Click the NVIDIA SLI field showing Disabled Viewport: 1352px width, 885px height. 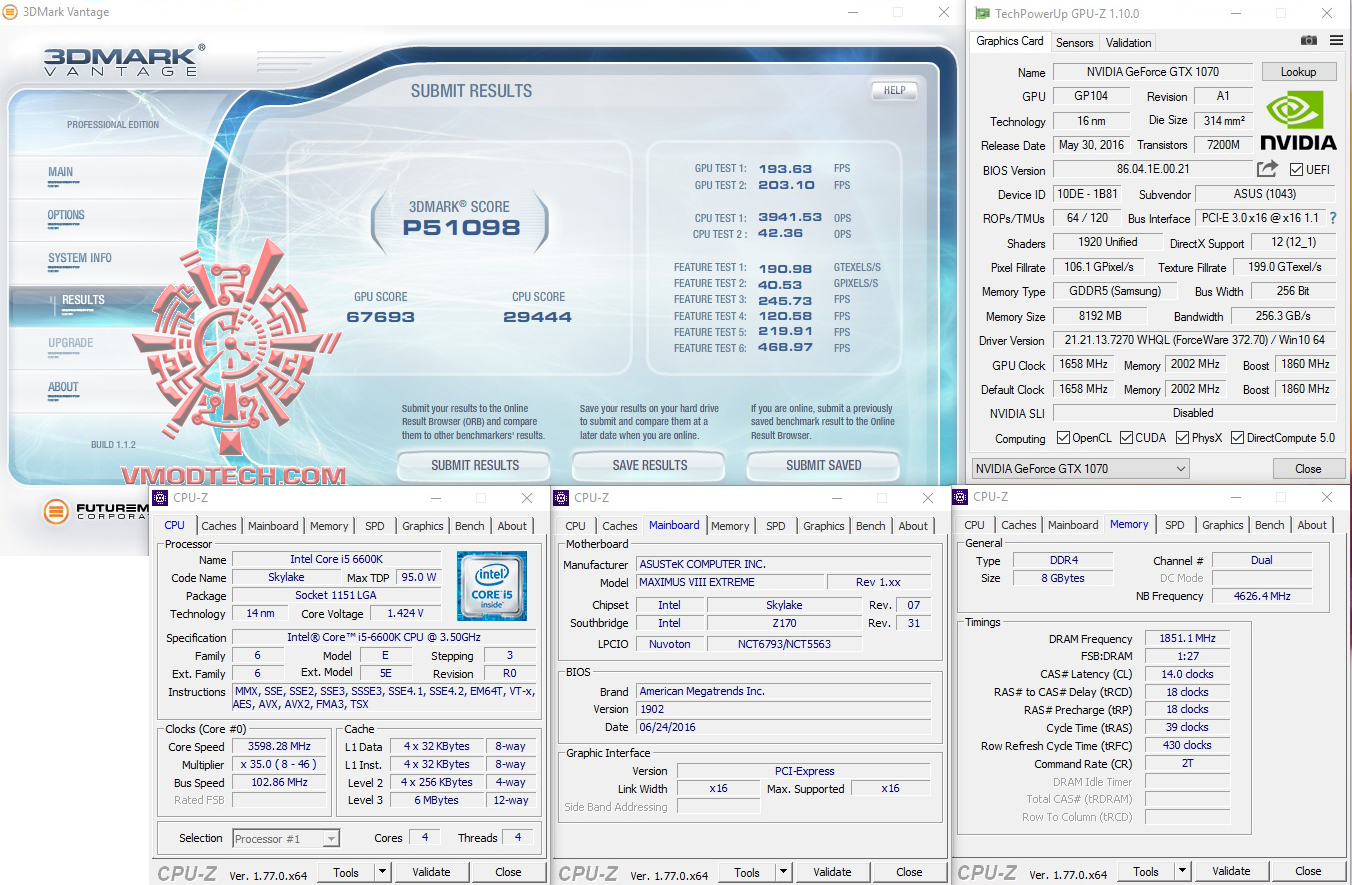coord(1194,413)
